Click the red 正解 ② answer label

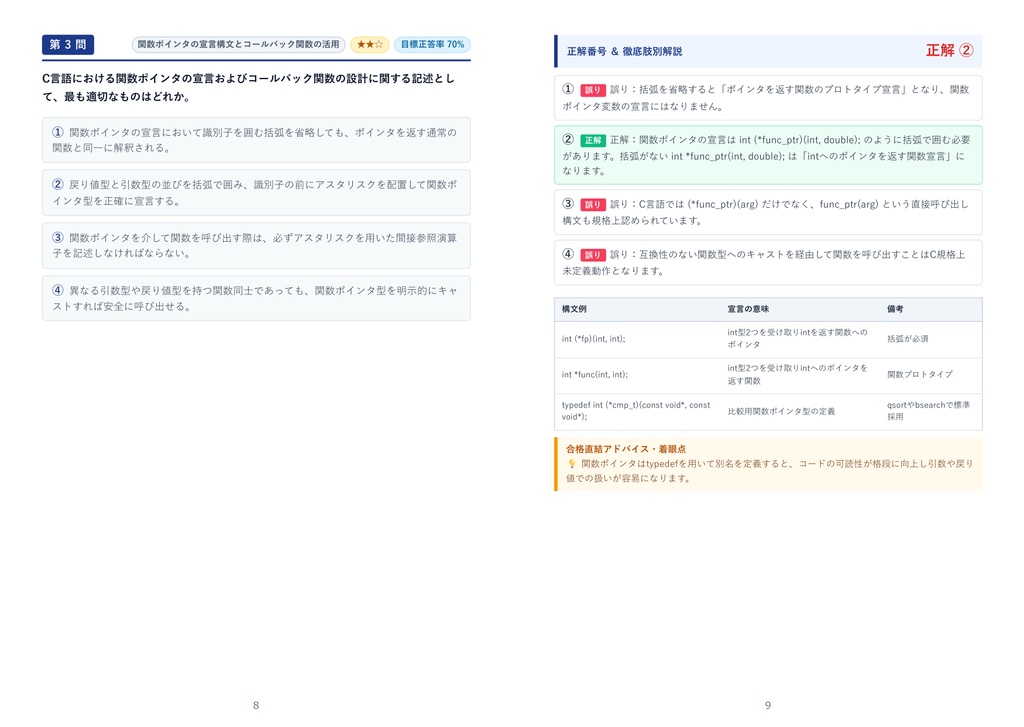click(x=950, y=50)
